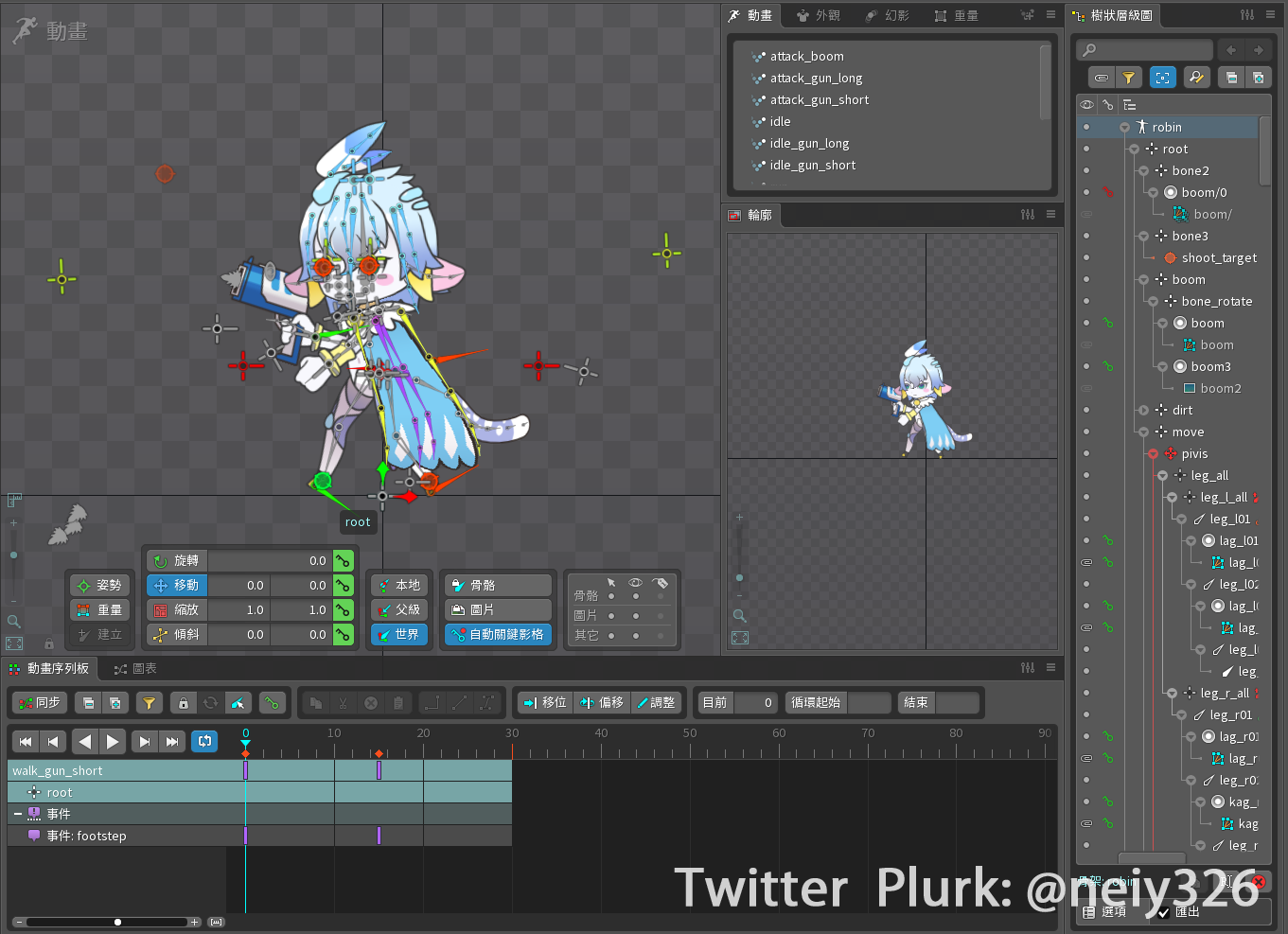
Task: Open the 外觀 skins tab
Action: [819, 15]
